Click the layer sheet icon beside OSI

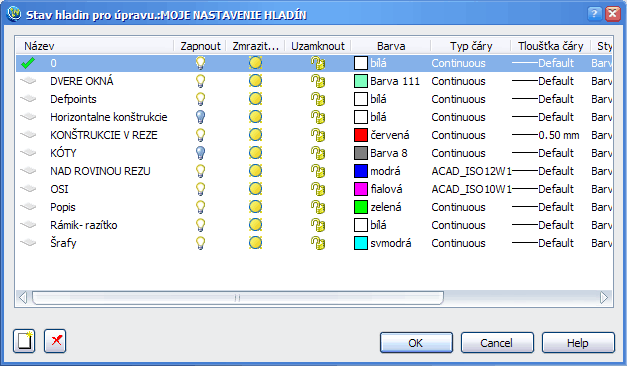28,189
